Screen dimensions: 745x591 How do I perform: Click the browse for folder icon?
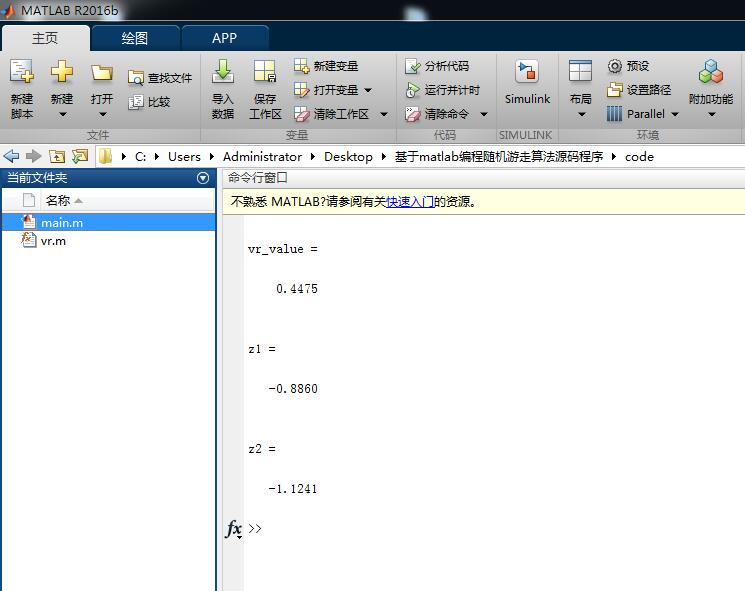(80, 156)
